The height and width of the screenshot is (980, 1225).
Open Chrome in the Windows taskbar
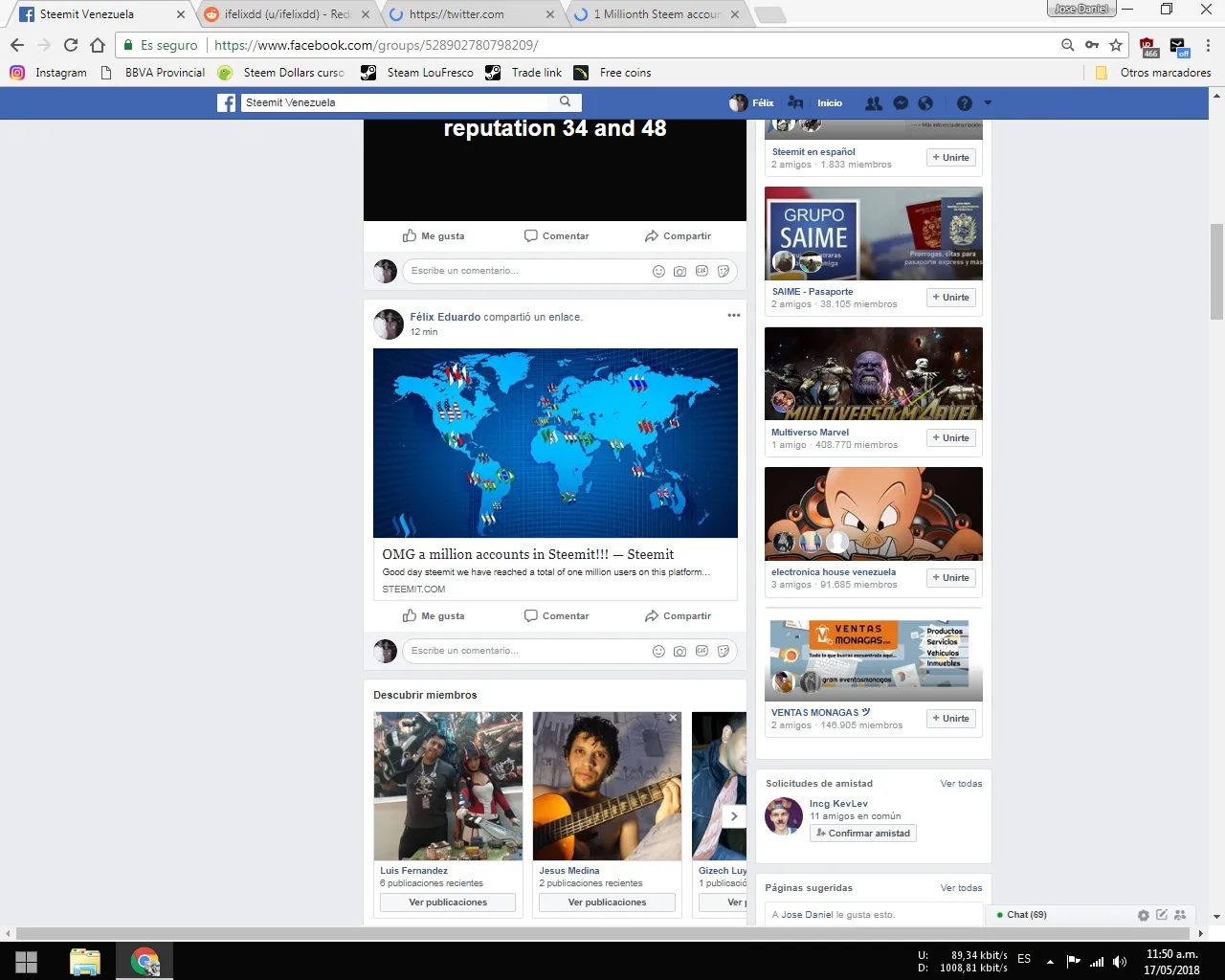(x=145, y=962)
